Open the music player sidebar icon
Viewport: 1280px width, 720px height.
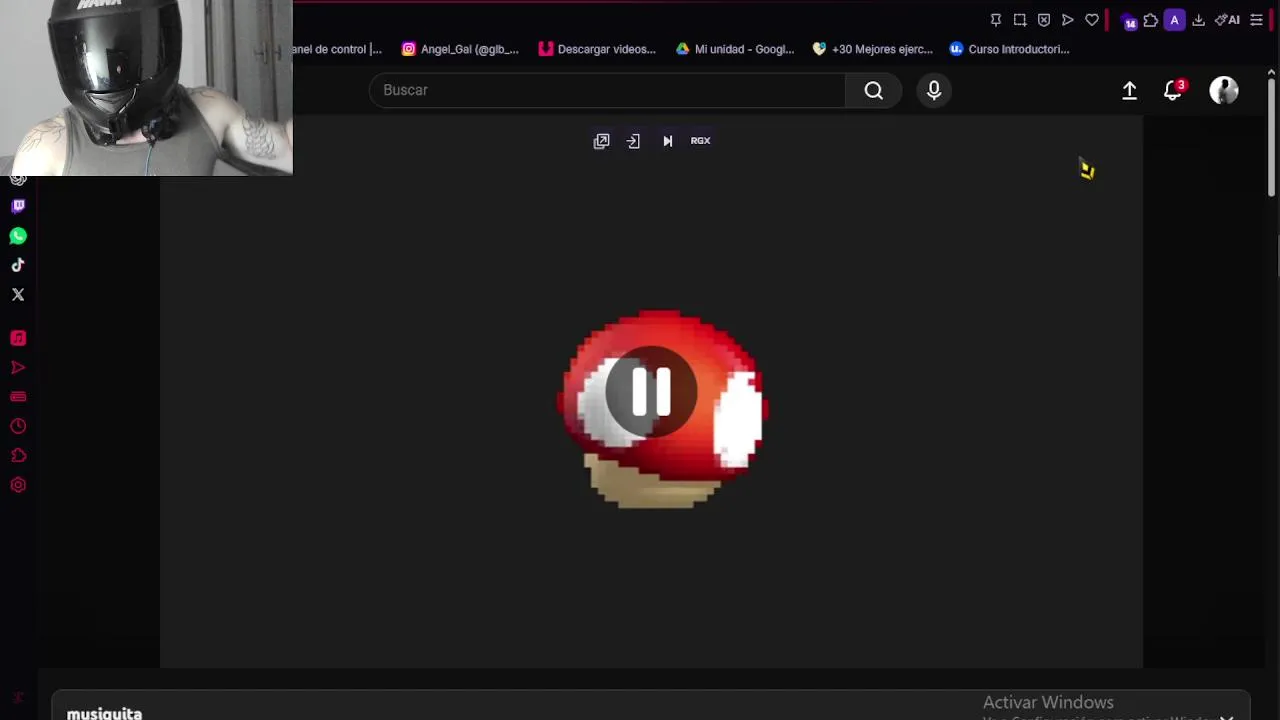[x=18, y=338]
